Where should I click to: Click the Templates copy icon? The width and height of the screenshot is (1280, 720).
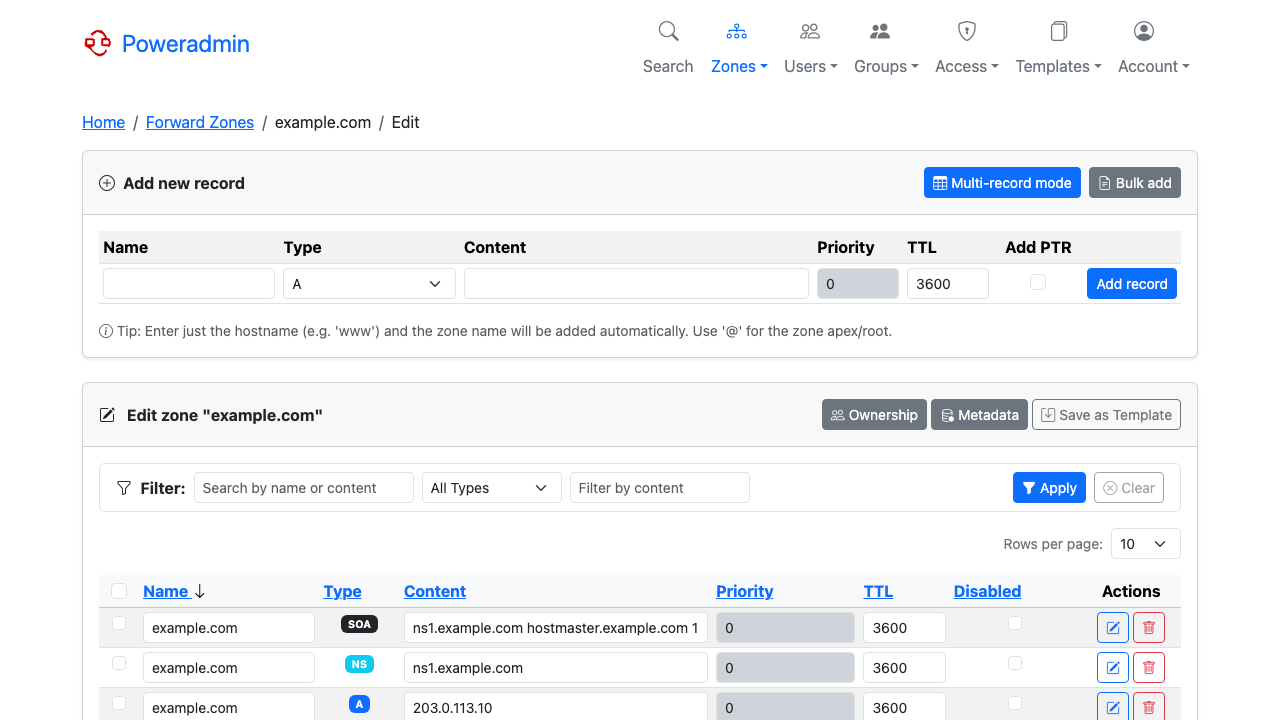pyautogui.click(x=1059, y=31)
